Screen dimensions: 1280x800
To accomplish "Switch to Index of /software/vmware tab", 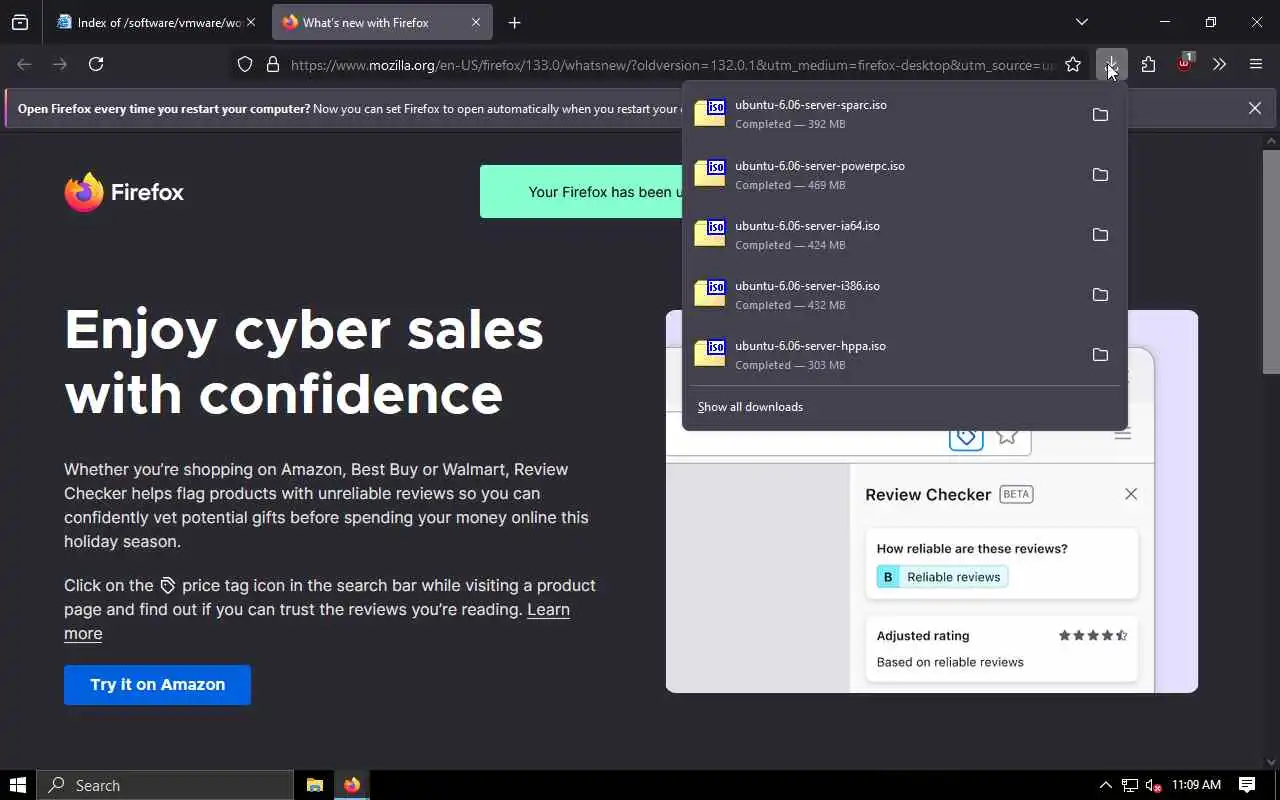I will click(x=156, y=22).
